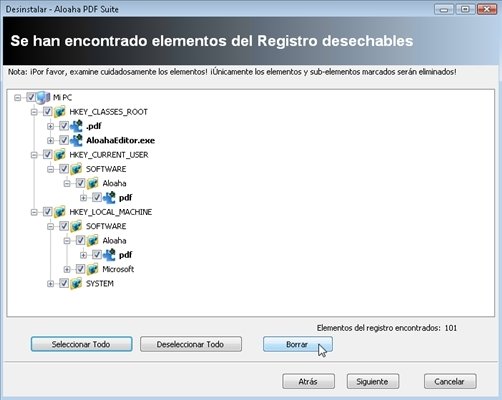The height and width of the screenshot is (400, 502).
Task: Uncheck the HKEY_CURRENT_USER checkbox
Action: [47, 155]
